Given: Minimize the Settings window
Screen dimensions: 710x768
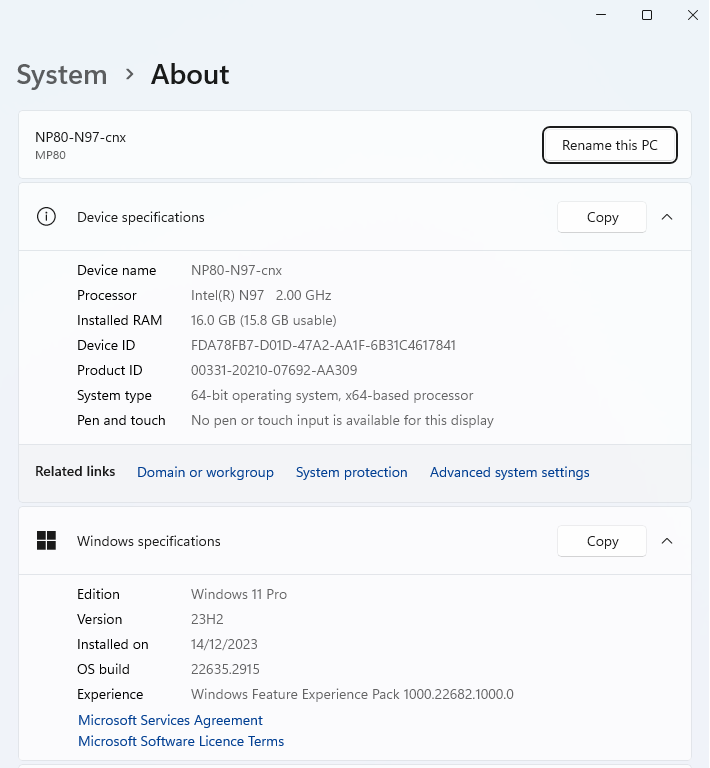Looking at the screenshot, I should pyautogui.click(x=601, y=15).
